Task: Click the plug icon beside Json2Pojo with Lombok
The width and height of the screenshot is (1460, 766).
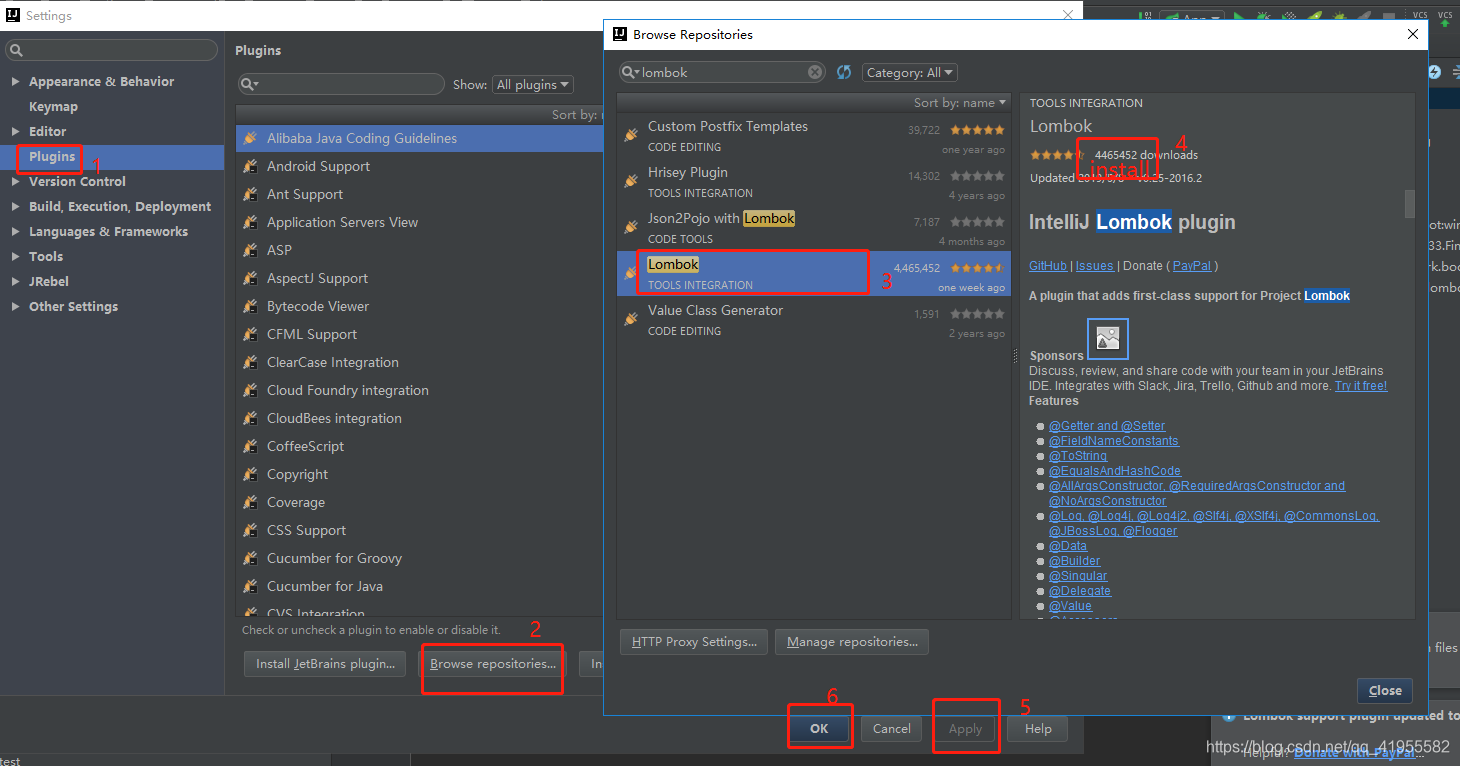Action: pos(631,227)
